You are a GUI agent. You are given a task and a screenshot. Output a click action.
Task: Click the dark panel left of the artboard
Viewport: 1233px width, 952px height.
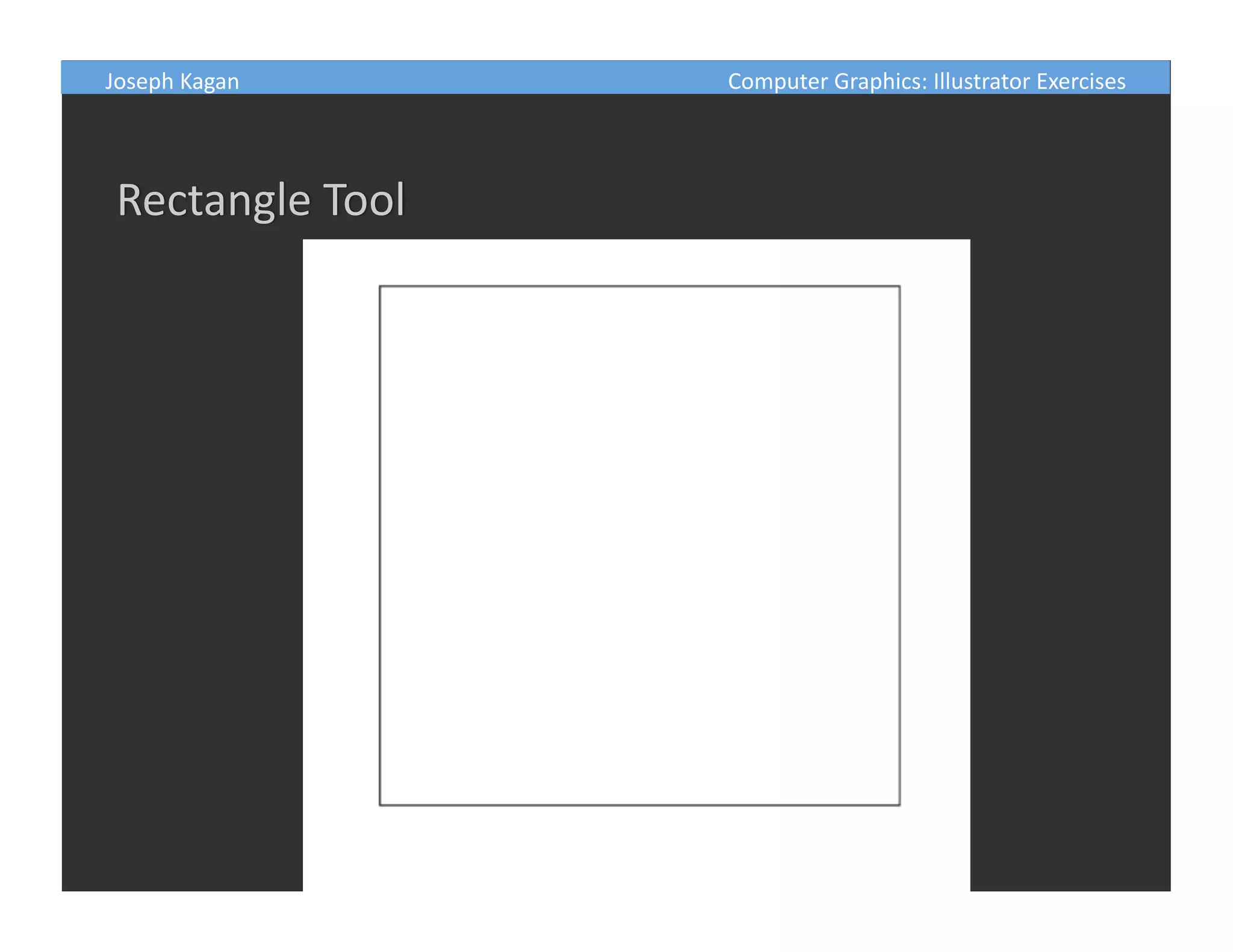[182, 542]
